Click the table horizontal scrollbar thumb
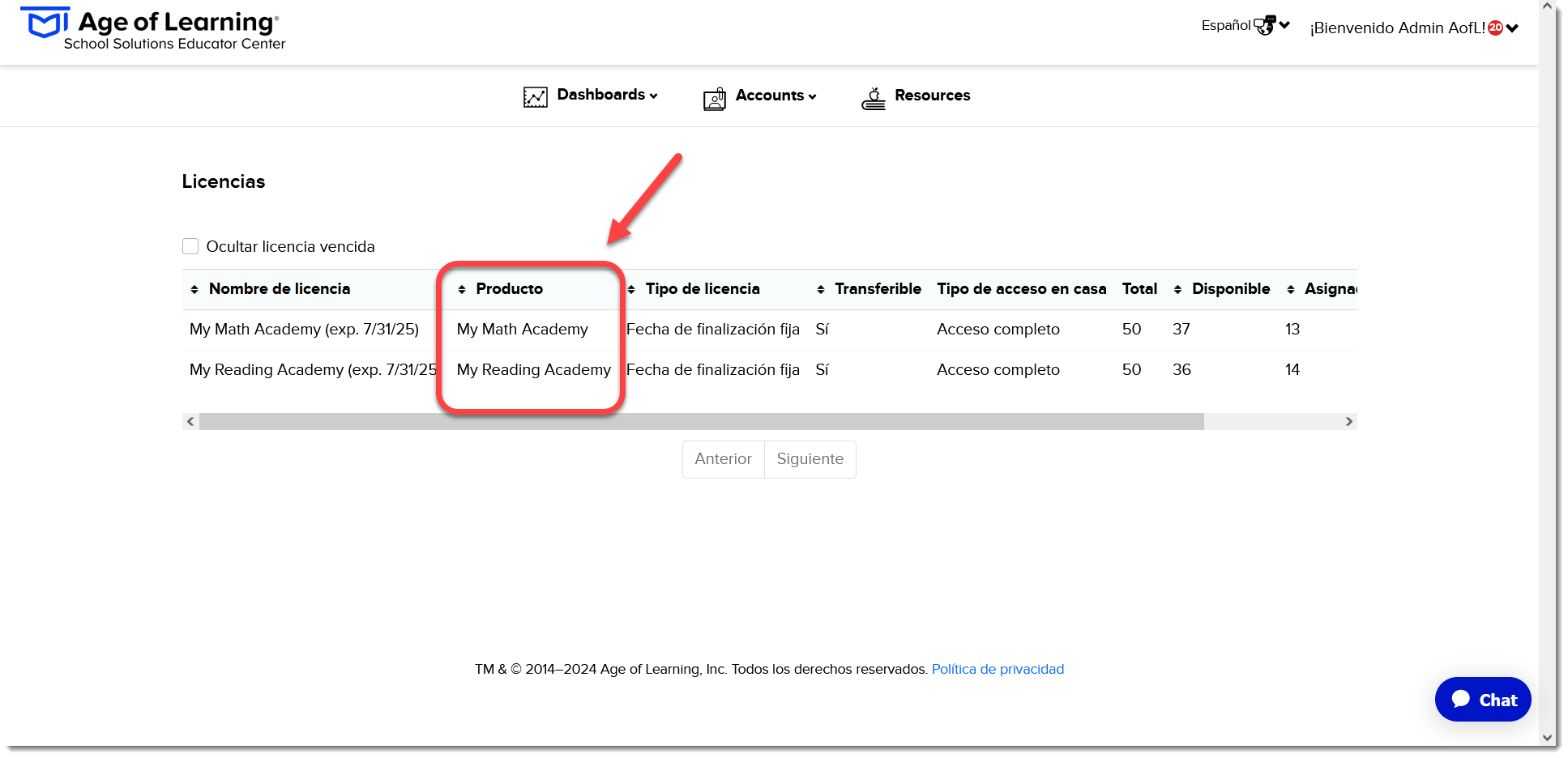1568x758 pixels. click(x=702, y=421)
